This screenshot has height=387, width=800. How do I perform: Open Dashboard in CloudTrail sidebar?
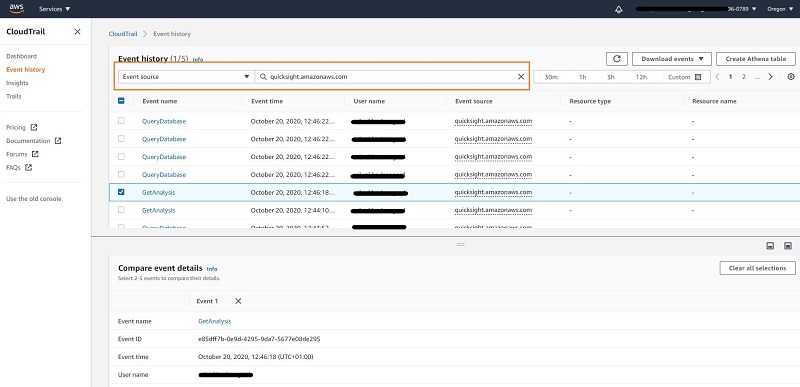[21, 56]
